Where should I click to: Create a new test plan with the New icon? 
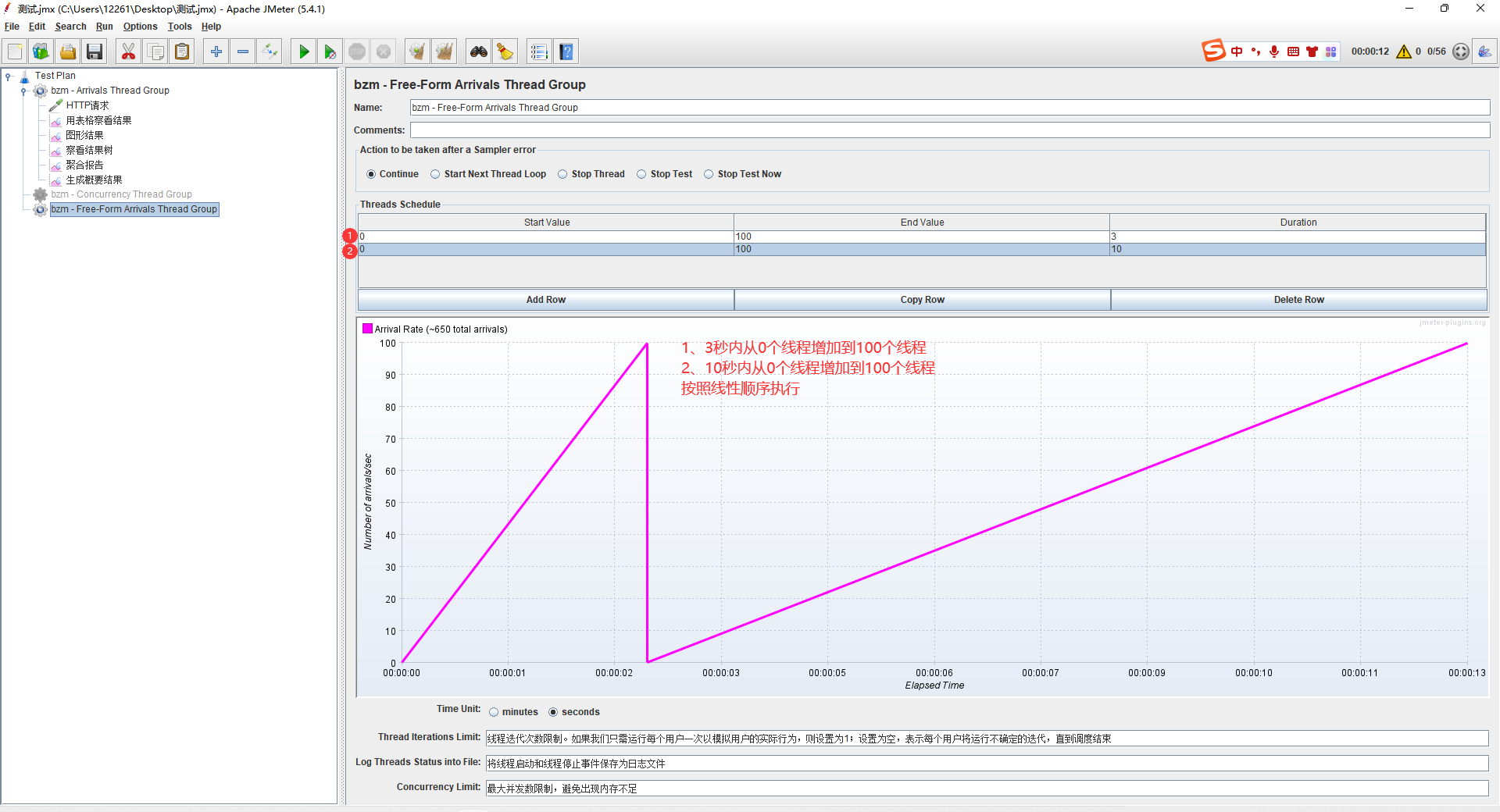pos(15,52)
